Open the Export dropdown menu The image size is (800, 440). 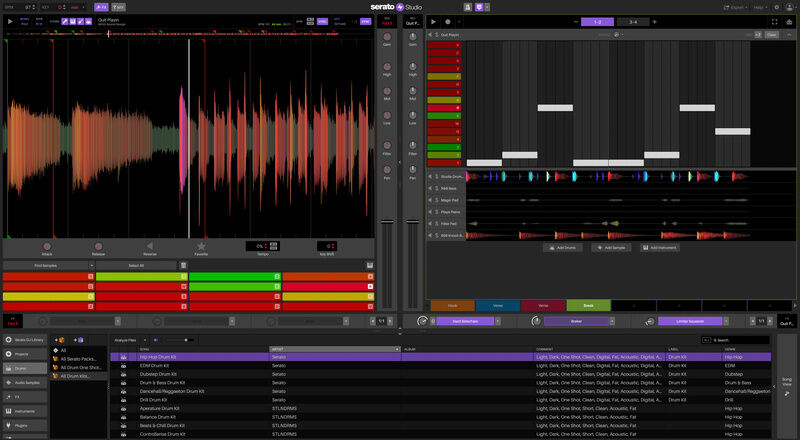(x=736, y=7)
